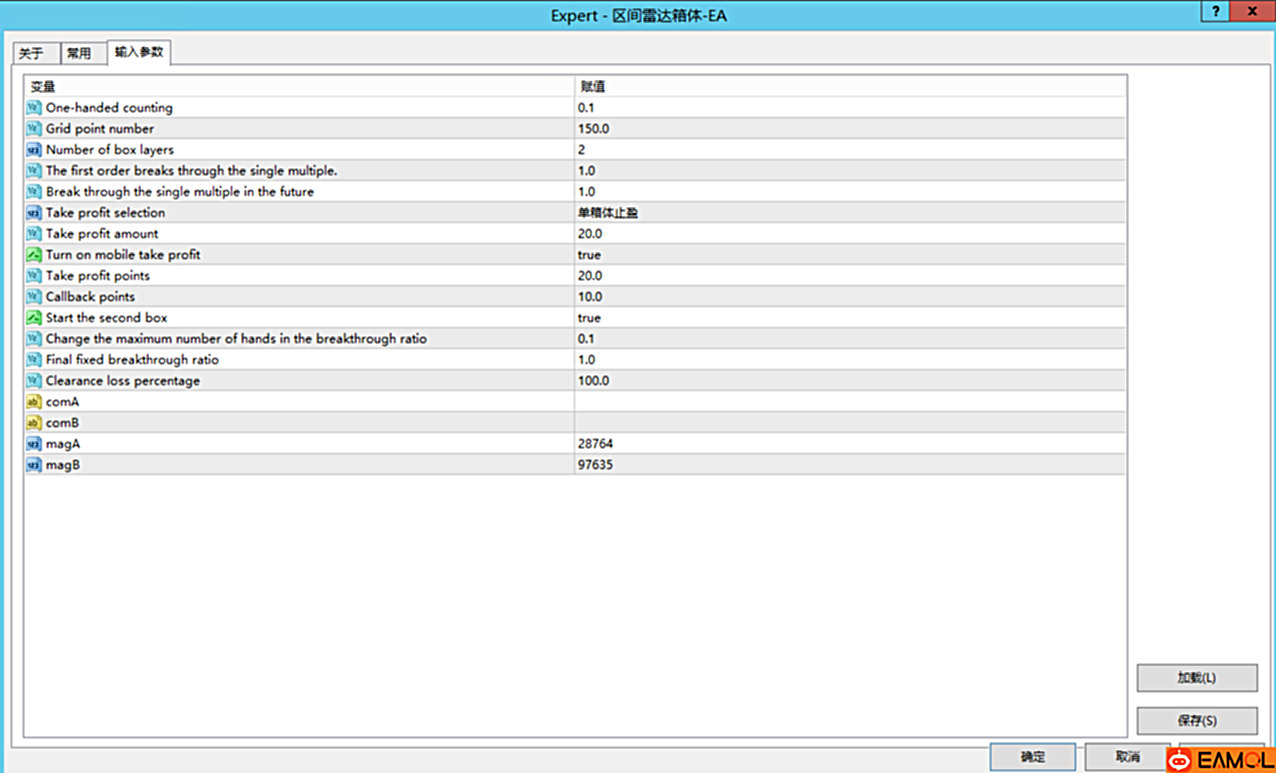Image resolution: width=1276 pixels, height=773 pixels.
Task: Click the icon beside One-handed counting
Action: (34, 108)
